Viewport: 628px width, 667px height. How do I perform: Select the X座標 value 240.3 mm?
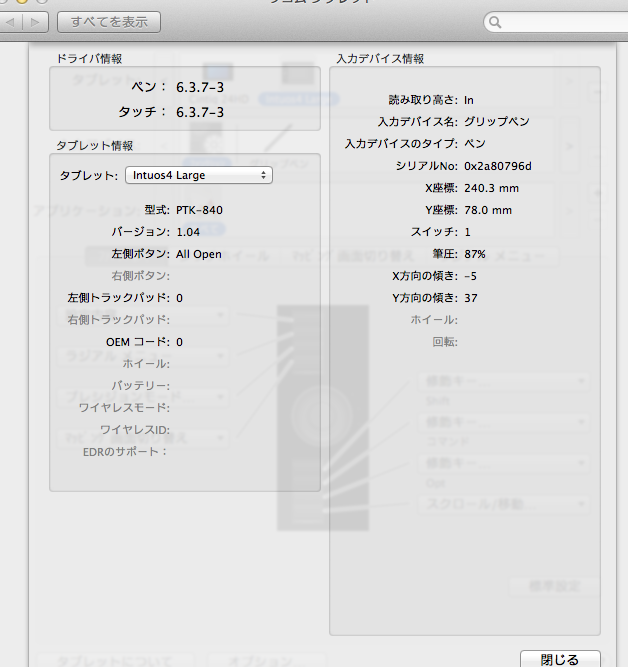pos(491,188)
